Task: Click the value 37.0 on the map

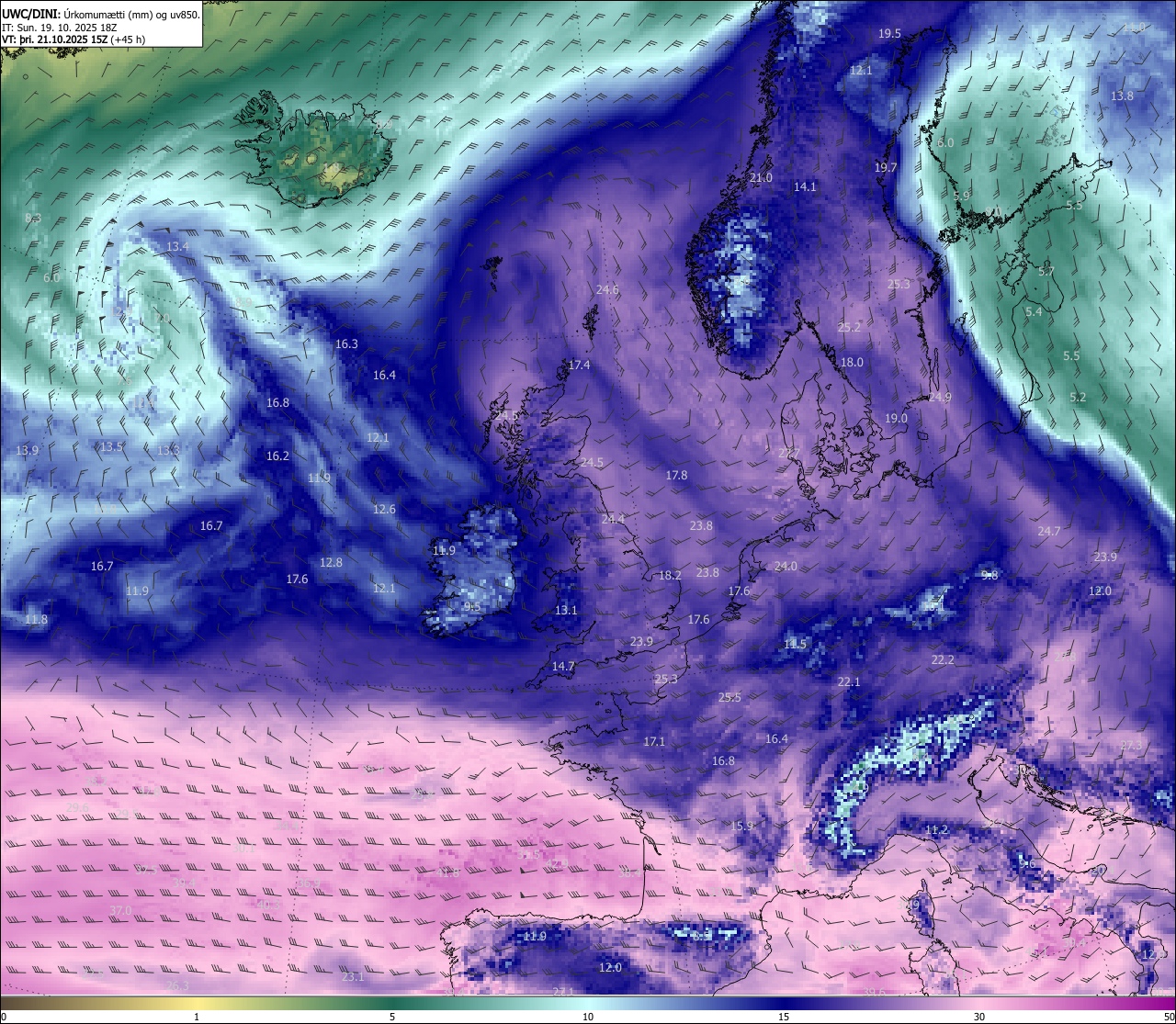Action: coord(120,909)
